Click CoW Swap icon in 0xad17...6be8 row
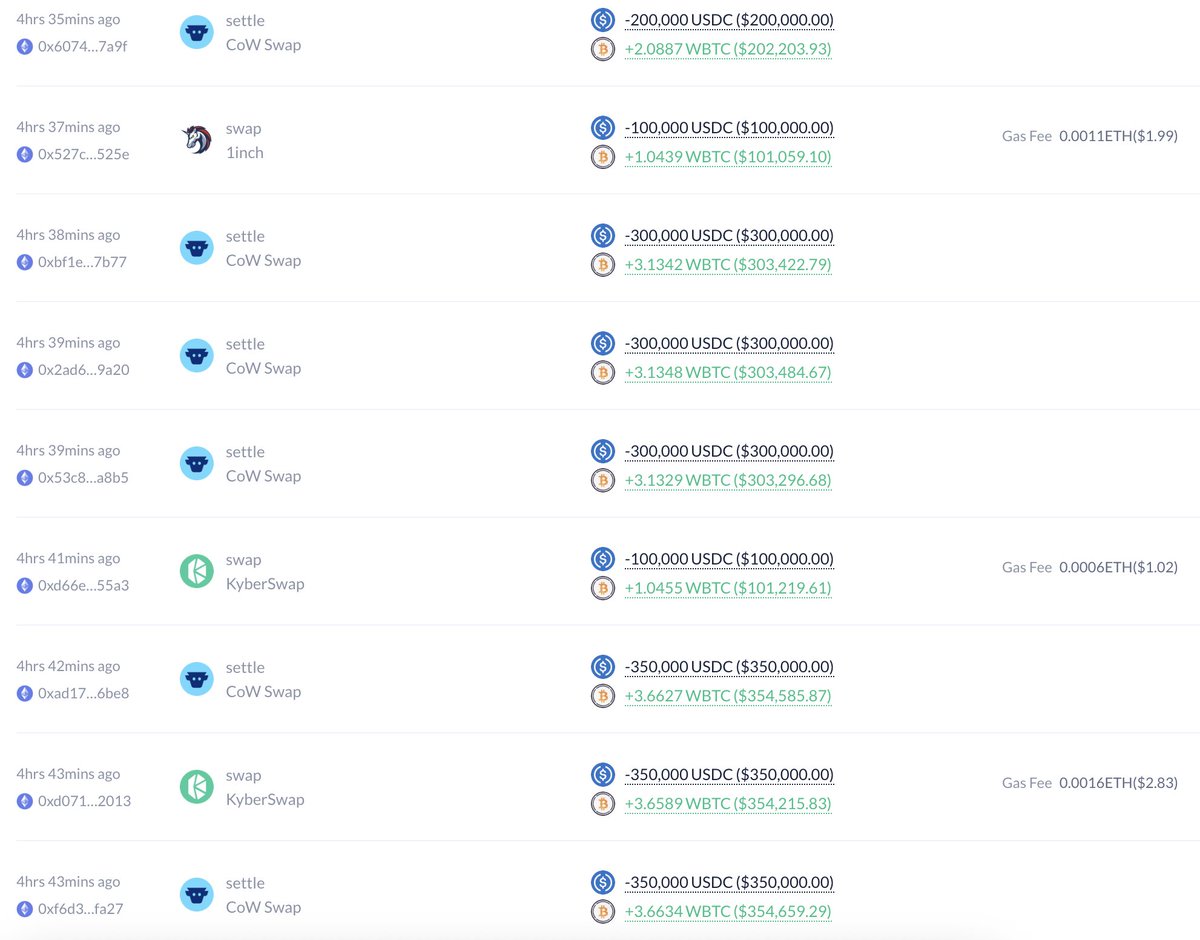This screenshot has width=1200, height=940. tap(197, 680)
